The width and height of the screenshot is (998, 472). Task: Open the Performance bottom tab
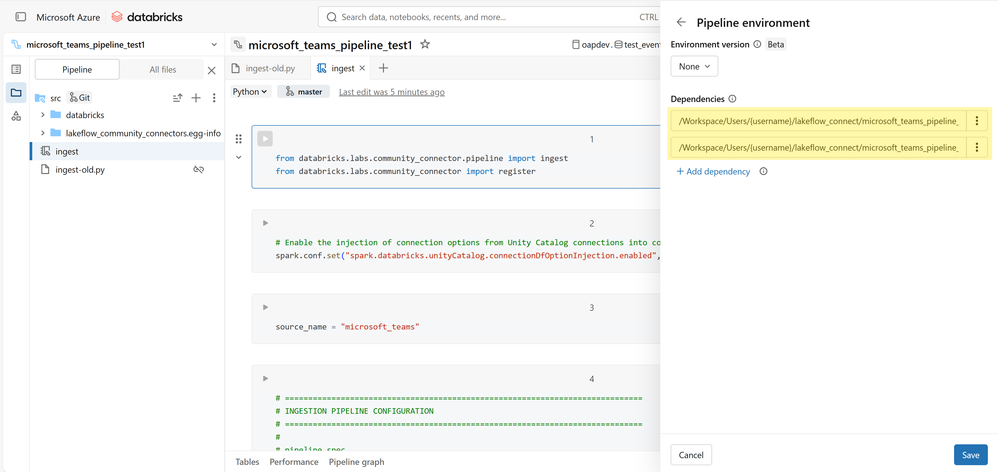(294, 462)
